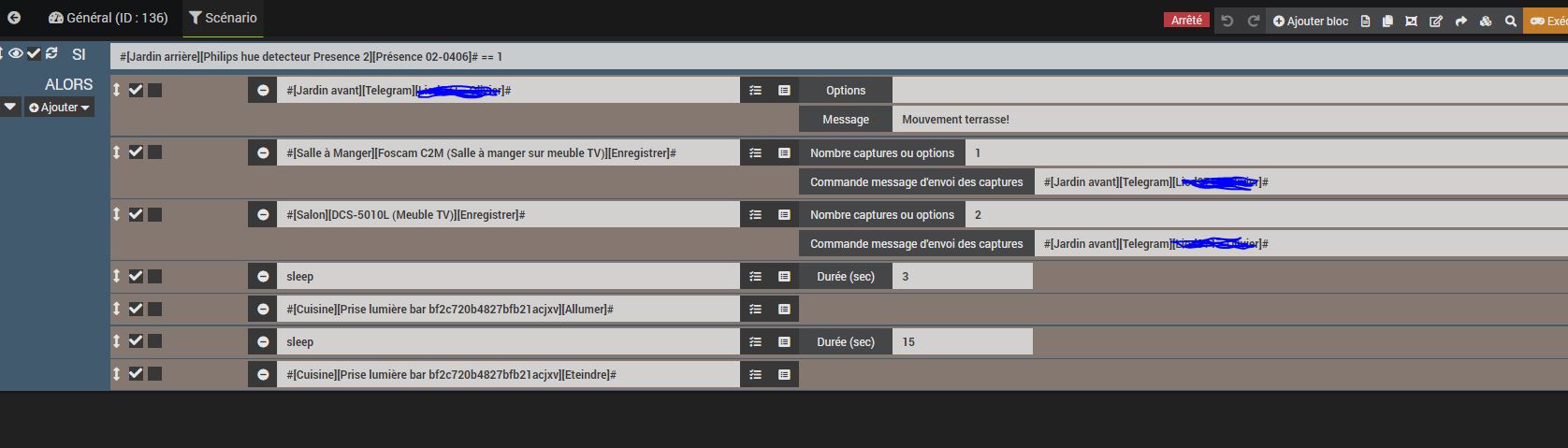
Task: Click the down caret button beside Ajouter
Action: tap(10, 108)
